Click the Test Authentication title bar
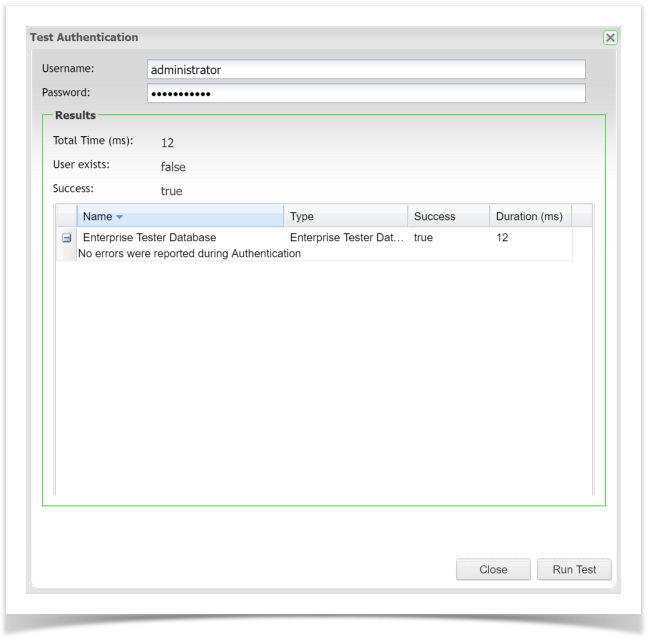 300,37
